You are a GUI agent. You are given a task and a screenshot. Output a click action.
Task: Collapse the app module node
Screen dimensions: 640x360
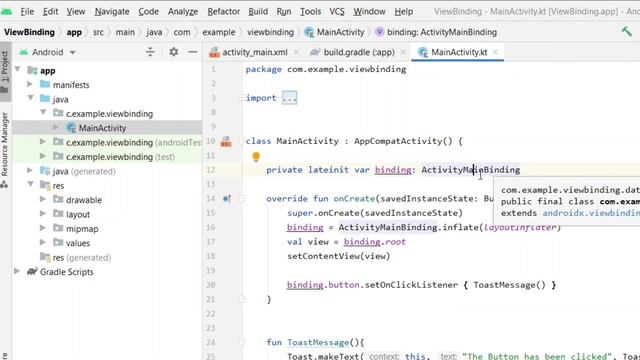[18, 69]
